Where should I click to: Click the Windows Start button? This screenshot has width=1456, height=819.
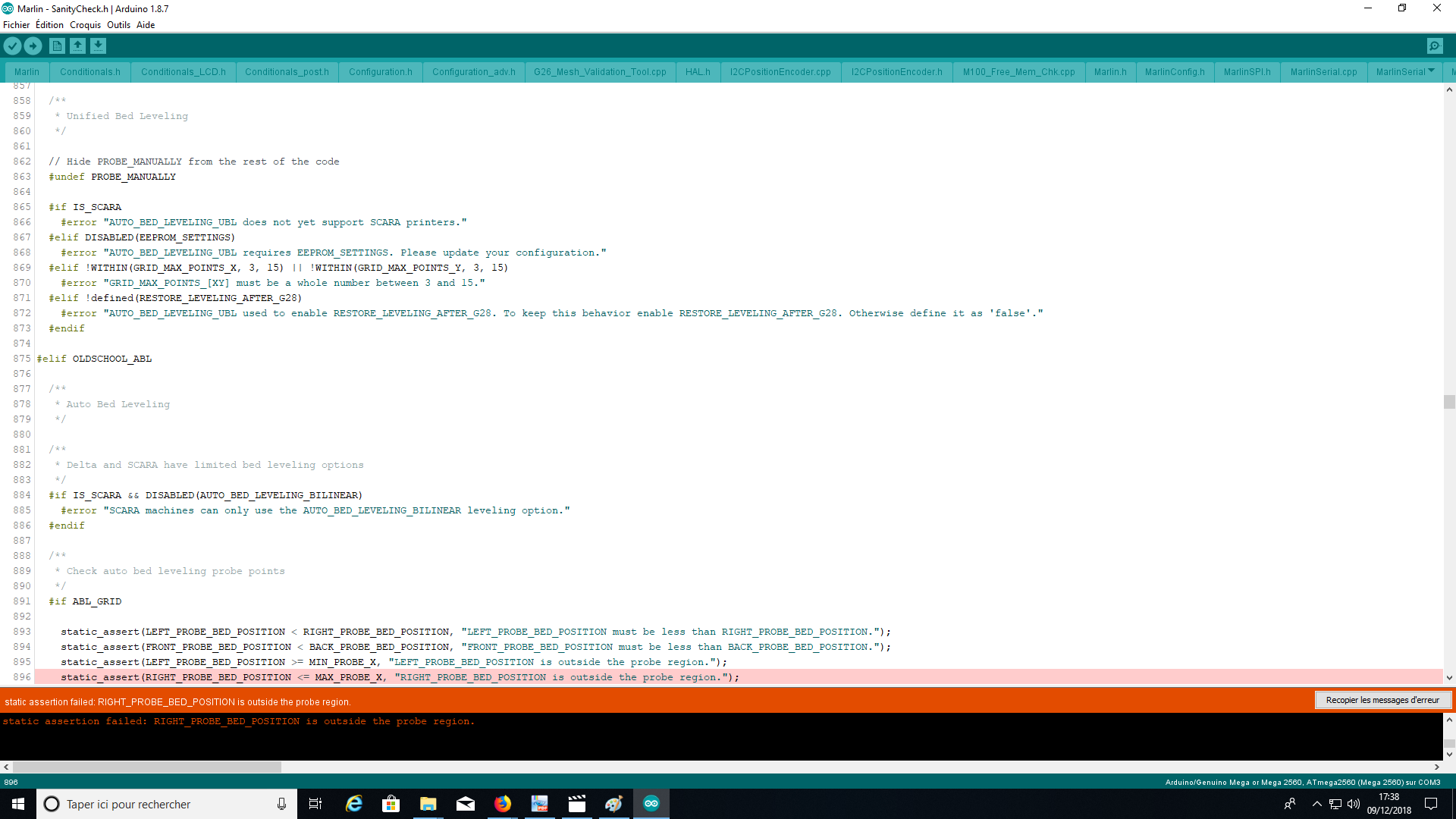18,804
